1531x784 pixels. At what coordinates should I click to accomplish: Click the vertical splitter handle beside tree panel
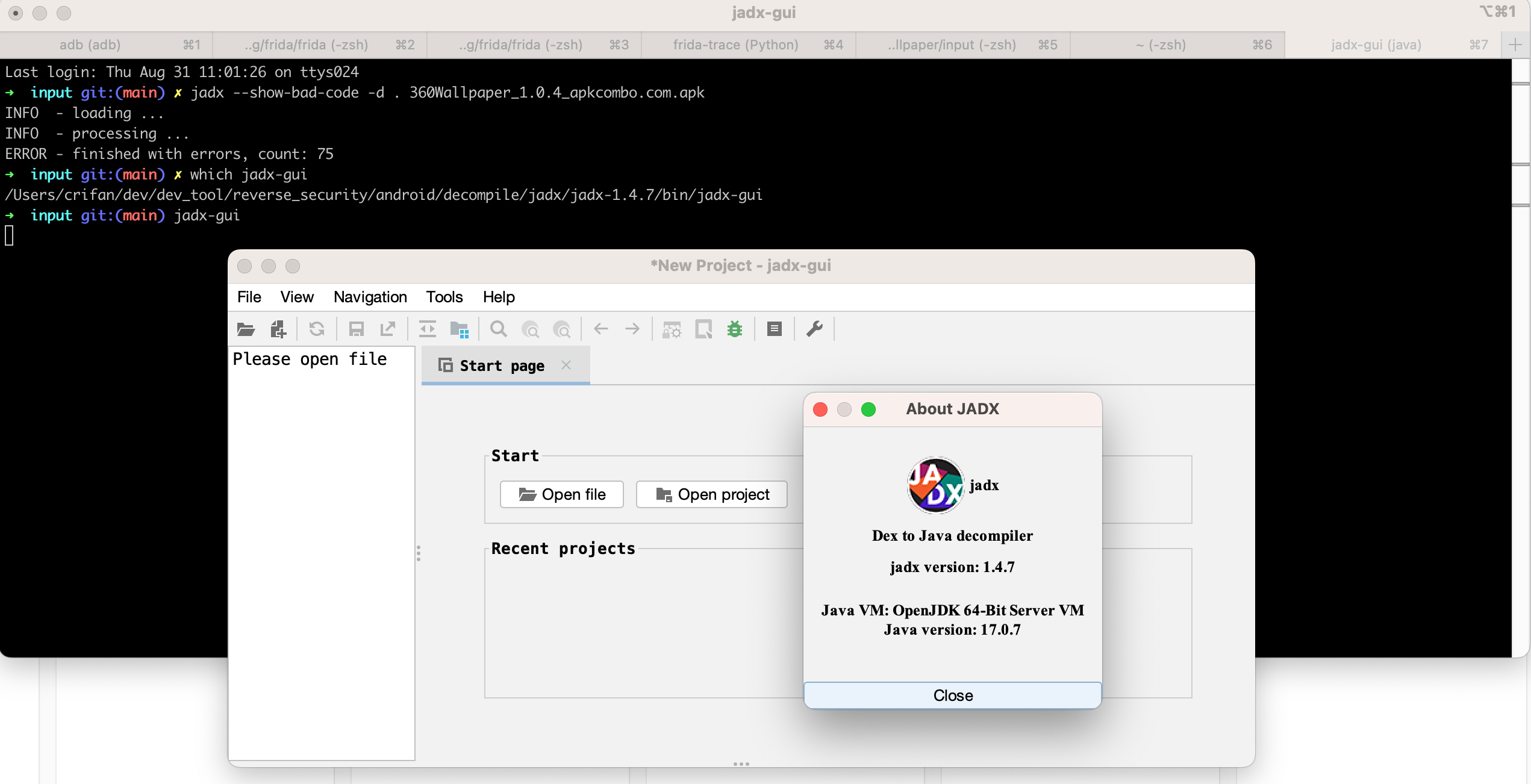point(419,553)
